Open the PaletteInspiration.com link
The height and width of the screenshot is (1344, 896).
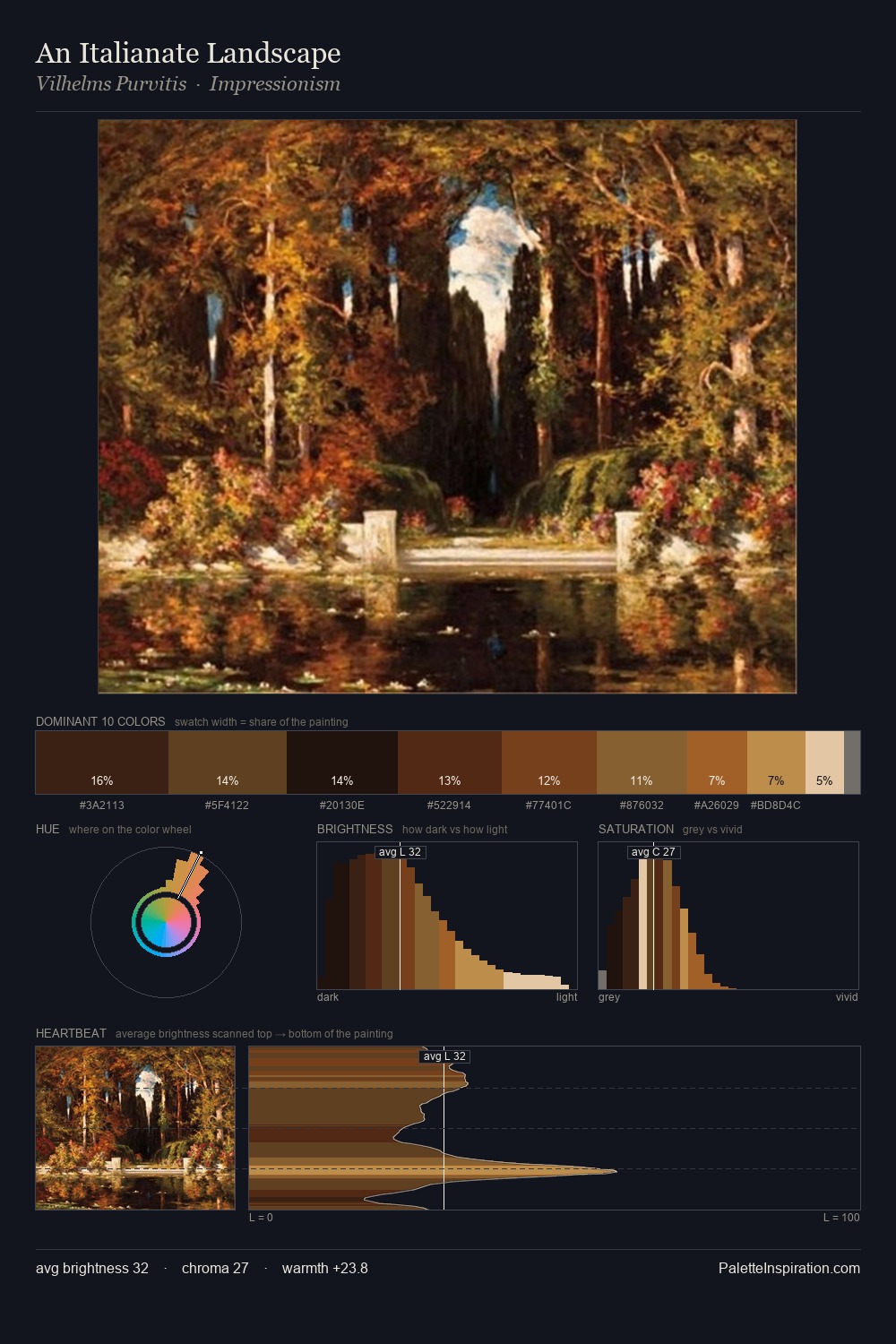tap(789, 1268)
